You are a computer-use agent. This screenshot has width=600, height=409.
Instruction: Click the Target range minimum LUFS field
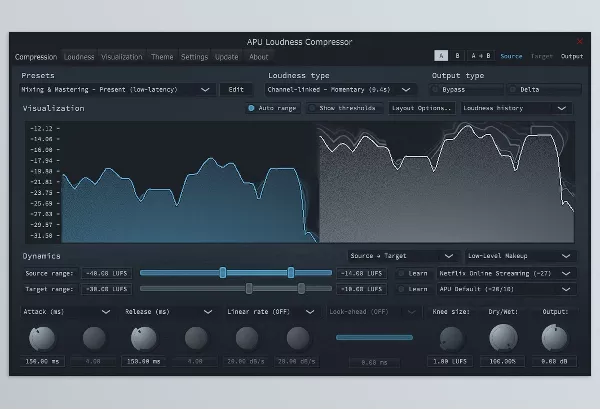[x=107, y=289]
